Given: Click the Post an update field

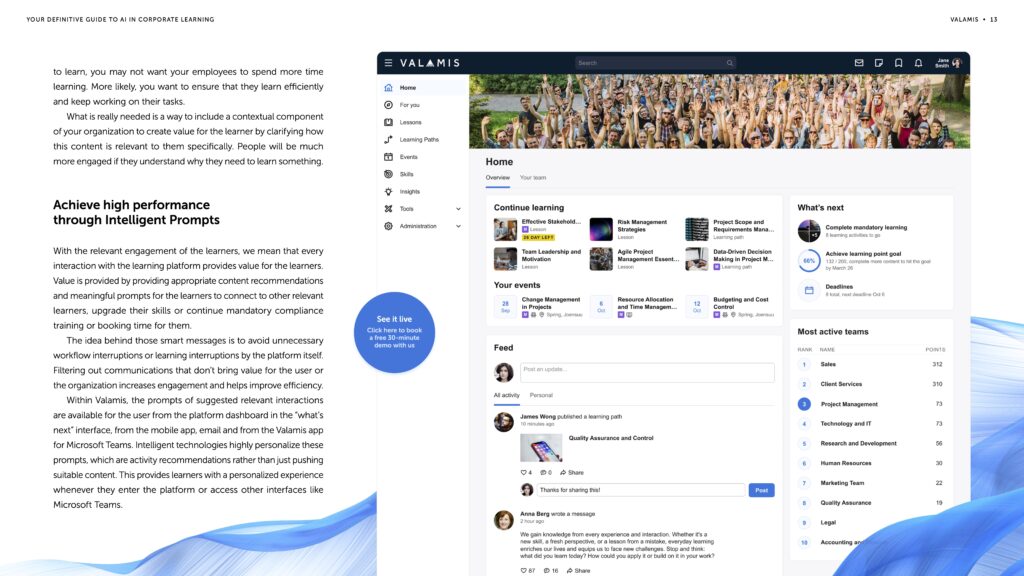Looking at the screenshot, I should pyautogui.click(x=647, y=372).
